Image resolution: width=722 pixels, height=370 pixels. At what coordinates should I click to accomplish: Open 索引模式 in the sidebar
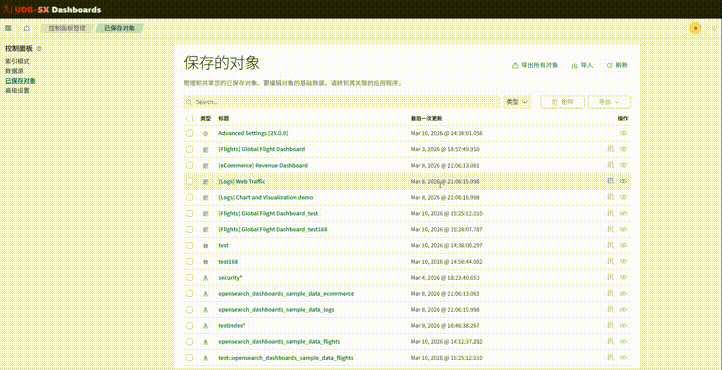17,61
